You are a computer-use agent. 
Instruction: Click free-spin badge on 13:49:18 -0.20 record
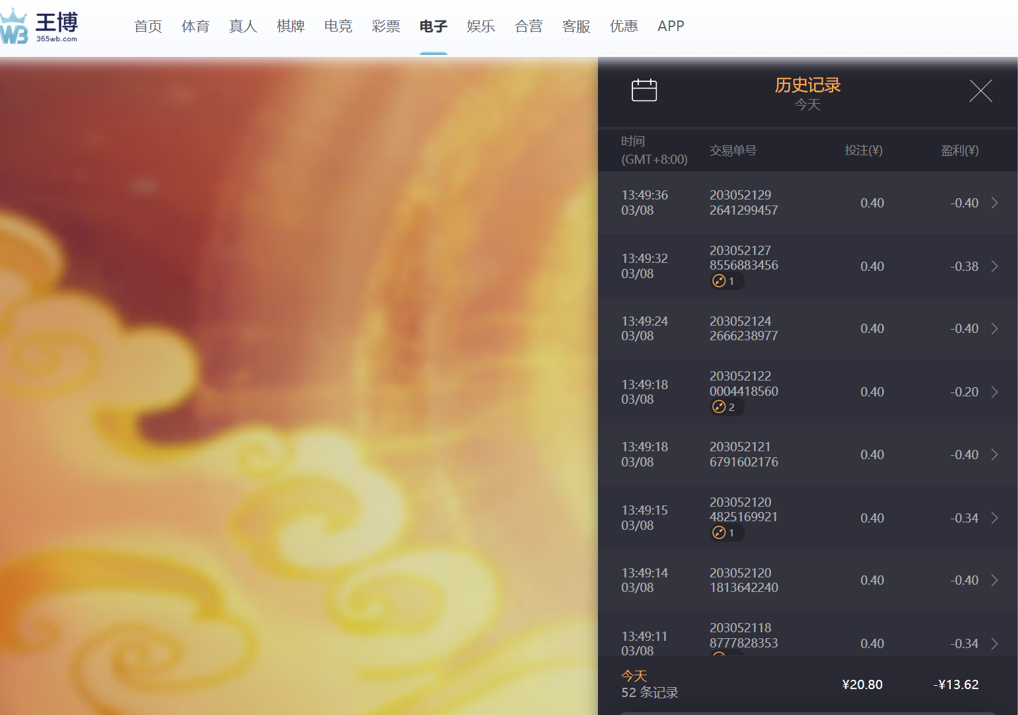click(x=724, y=407)
